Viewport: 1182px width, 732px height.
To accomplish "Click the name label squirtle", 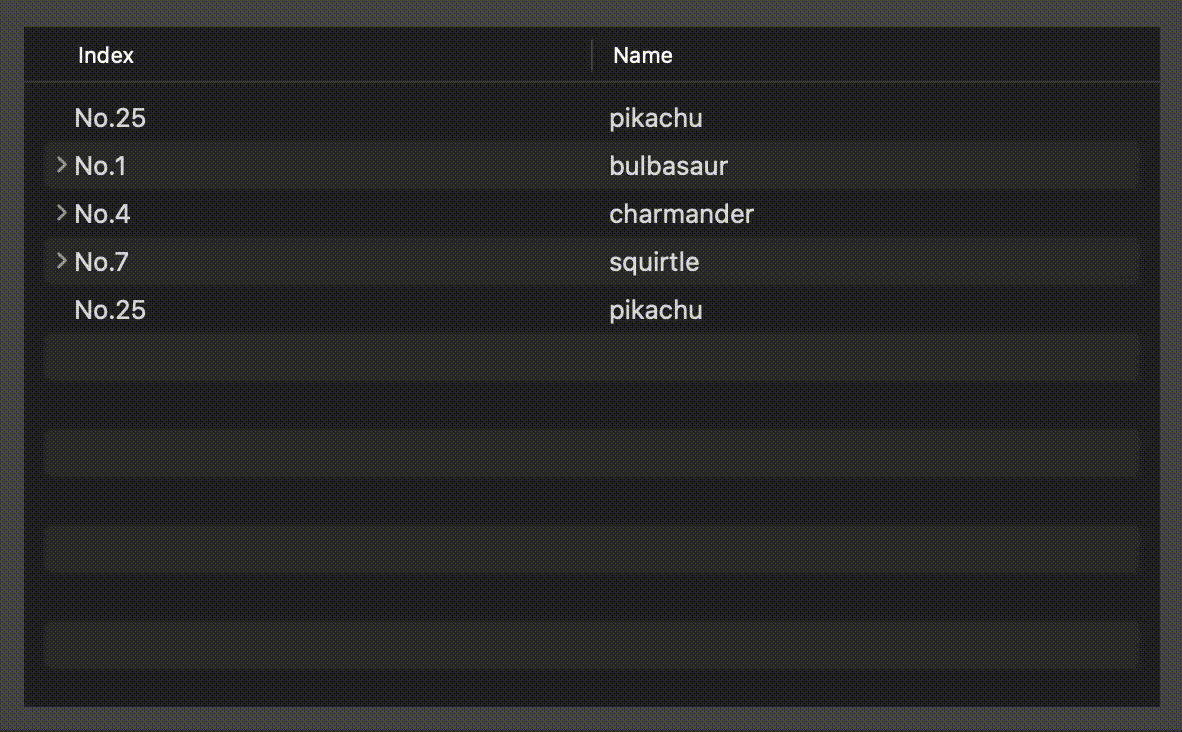I will [x=654, y=262].
